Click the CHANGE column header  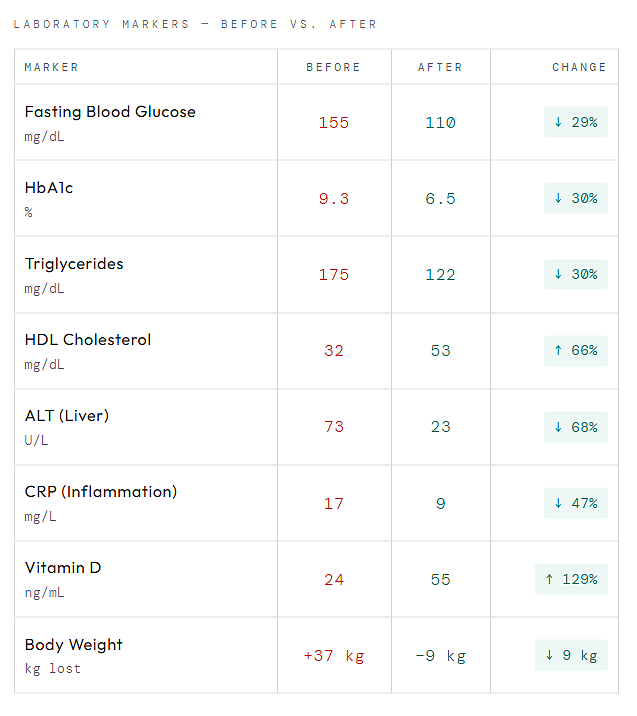point(579,67)
